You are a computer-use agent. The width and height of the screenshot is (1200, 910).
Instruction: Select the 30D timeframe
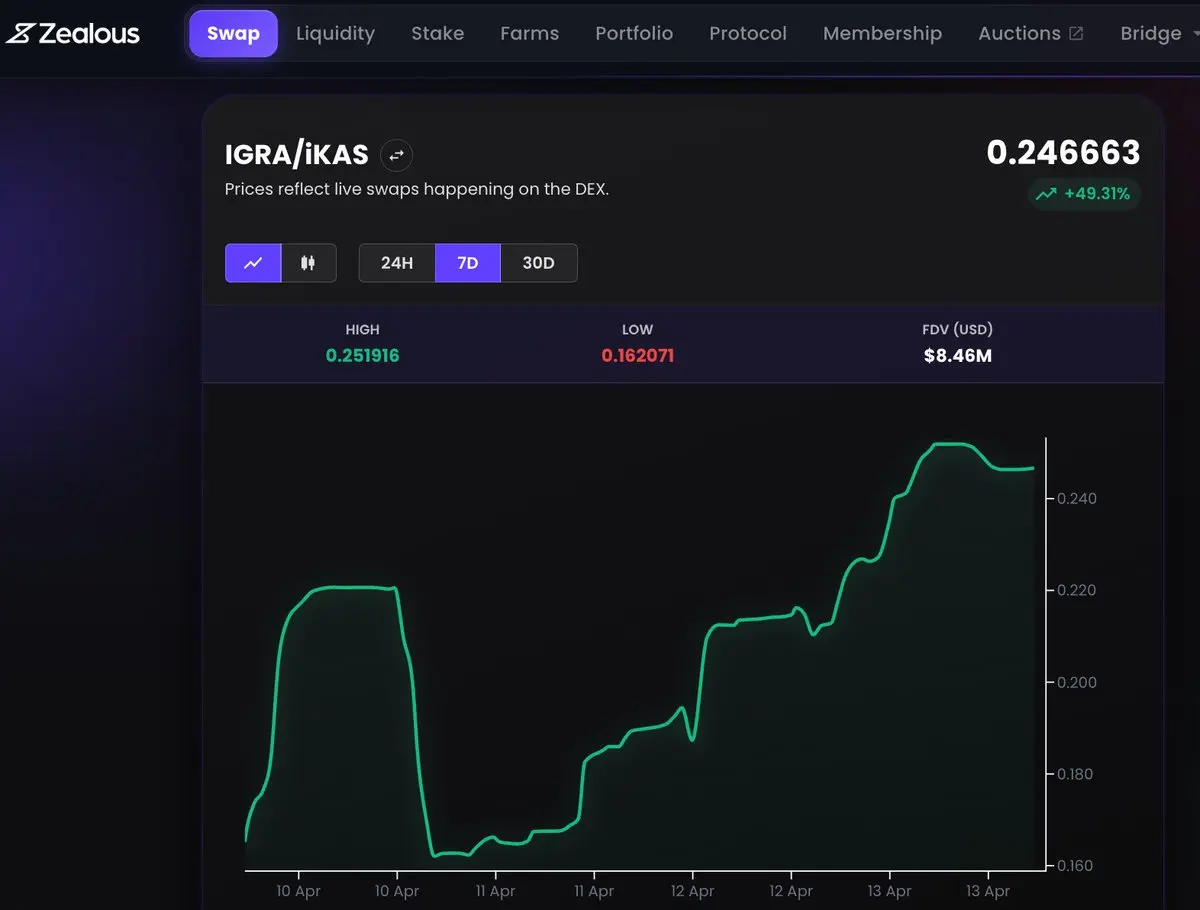(x=538, y=263)
